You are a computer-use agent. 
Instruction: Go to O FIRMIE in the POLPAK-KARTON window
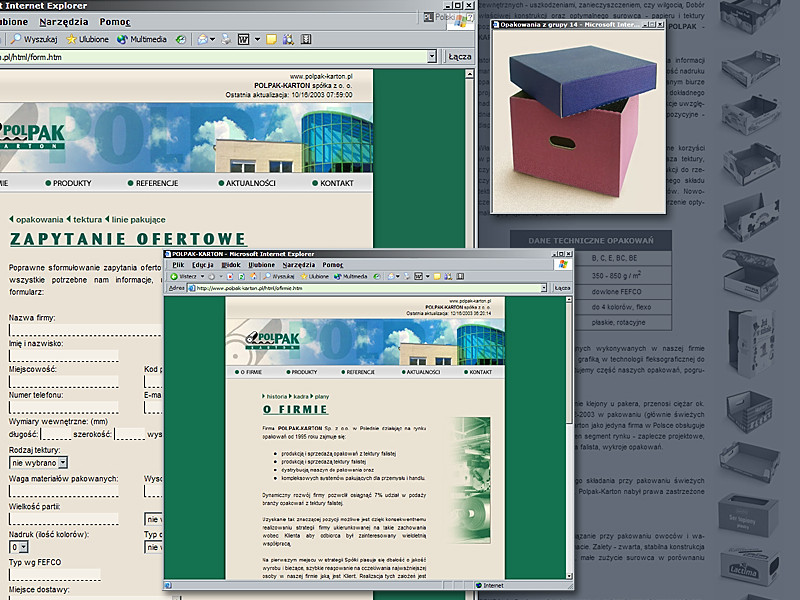click(248, 372)
